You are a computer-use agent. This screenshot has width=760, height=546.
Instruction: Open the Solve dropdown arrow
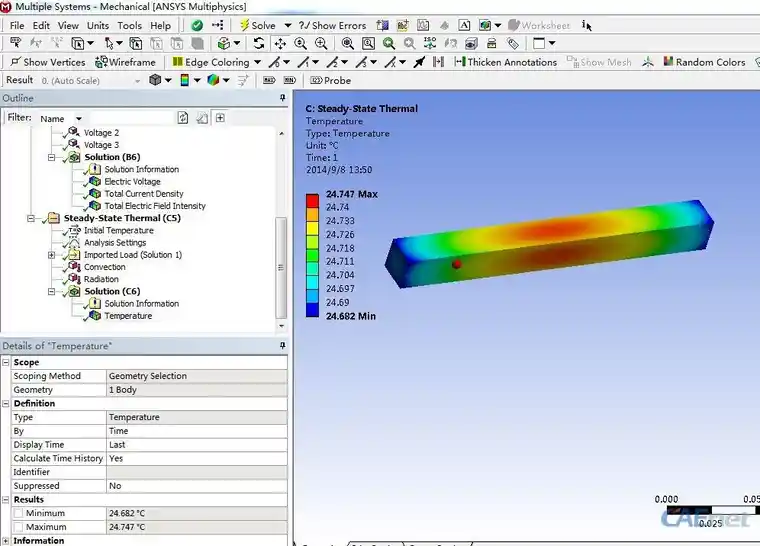288,26
